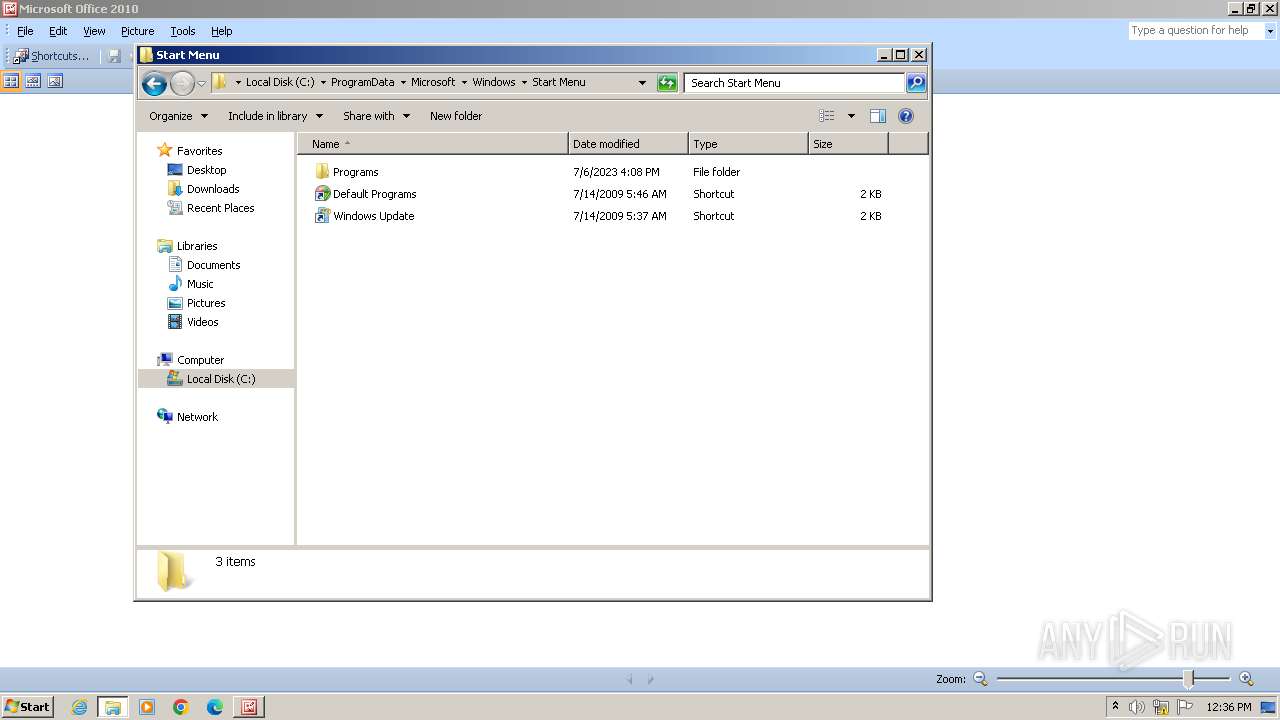This screenshot has height=720, width=1280.
Task: Open the Organize dropdown menu
Action: [x=178, y=116]
